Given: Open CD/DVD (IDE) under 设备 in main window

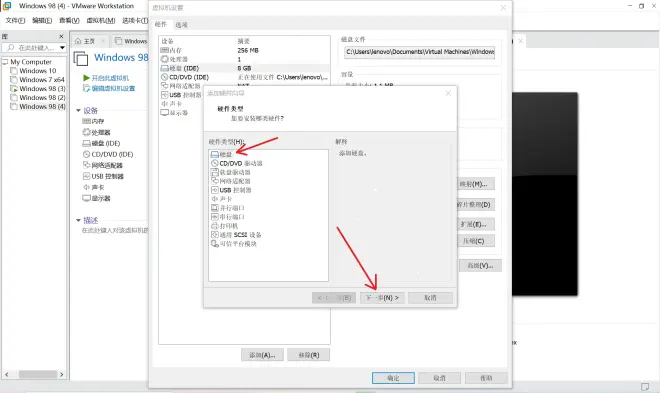Looking at the screenshot, I should pyautogui.click(x=108, y=154).
